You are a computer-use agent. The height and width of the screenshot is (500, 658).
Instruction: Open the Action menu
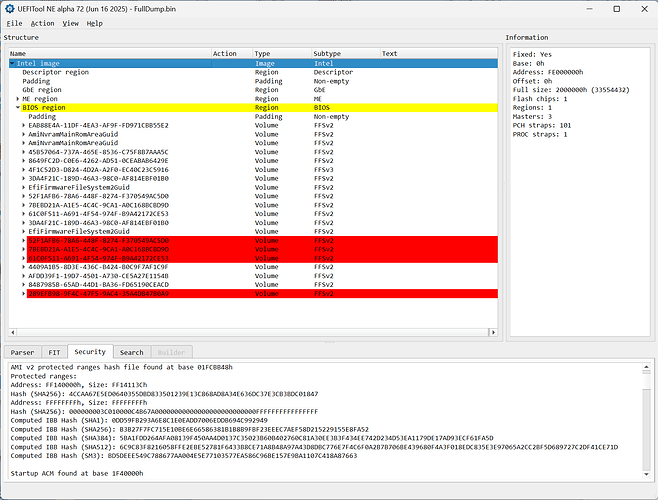coord(42,24)
